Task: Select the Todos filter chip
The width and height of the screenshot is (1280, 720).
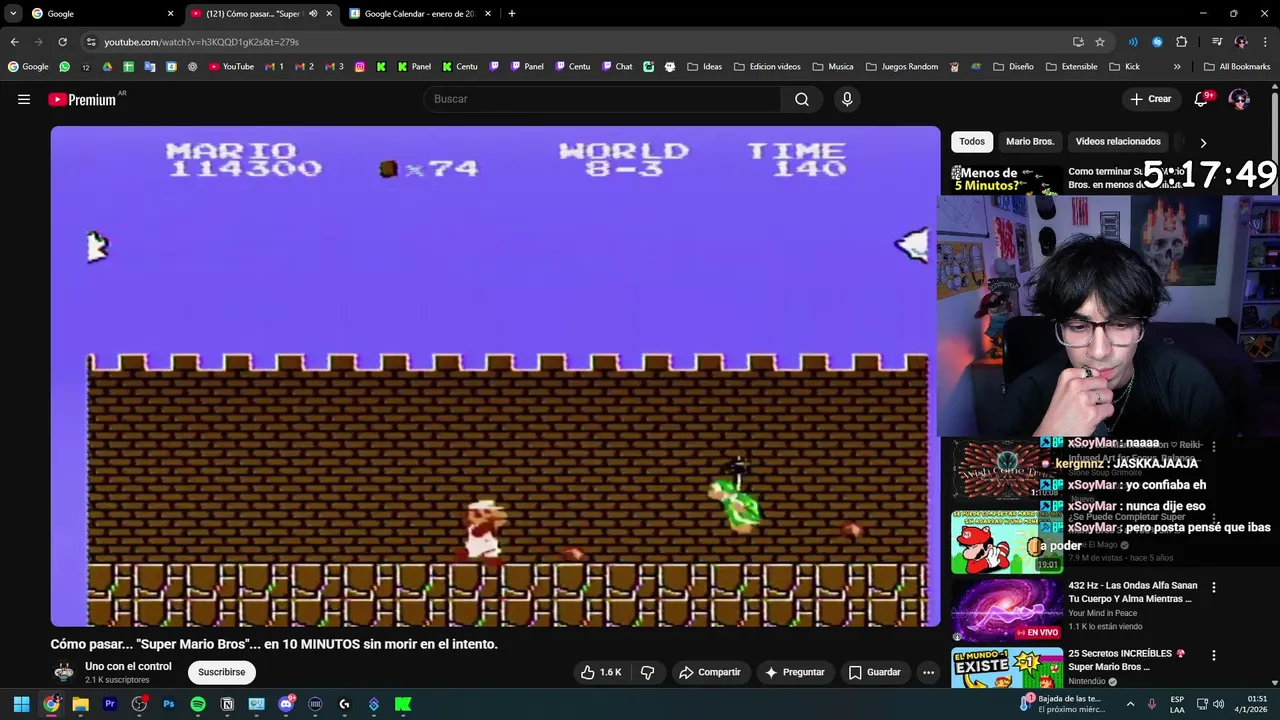Action: 972,141
